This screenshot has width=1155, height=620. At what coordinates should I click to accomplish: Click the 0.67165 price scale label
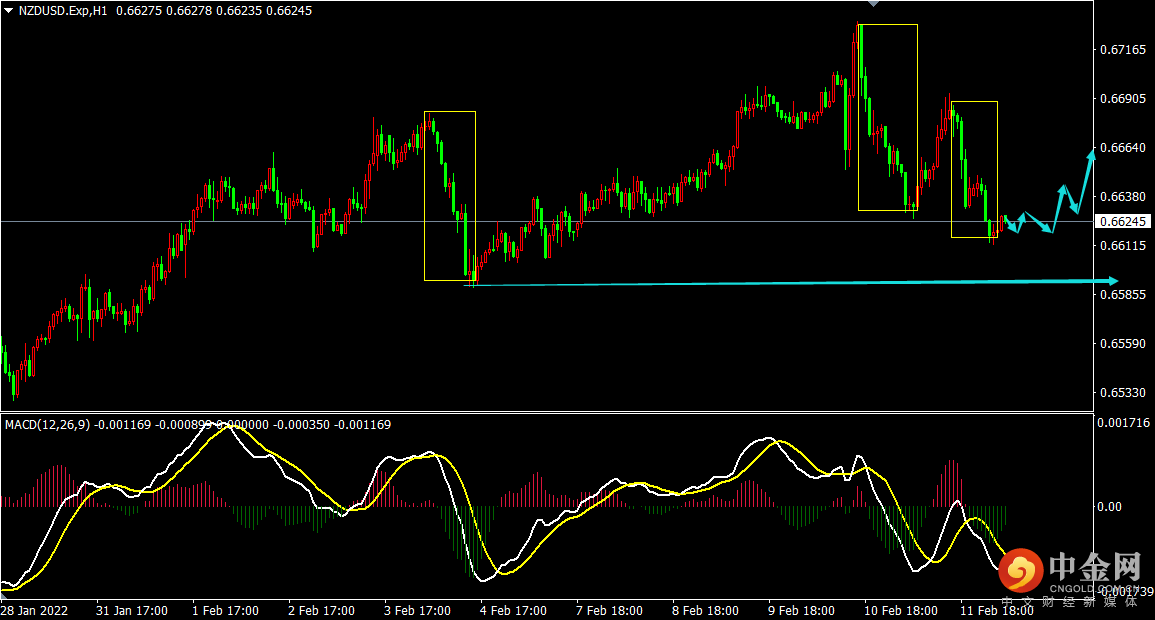pyautogui.click(x=1123, y=50)
